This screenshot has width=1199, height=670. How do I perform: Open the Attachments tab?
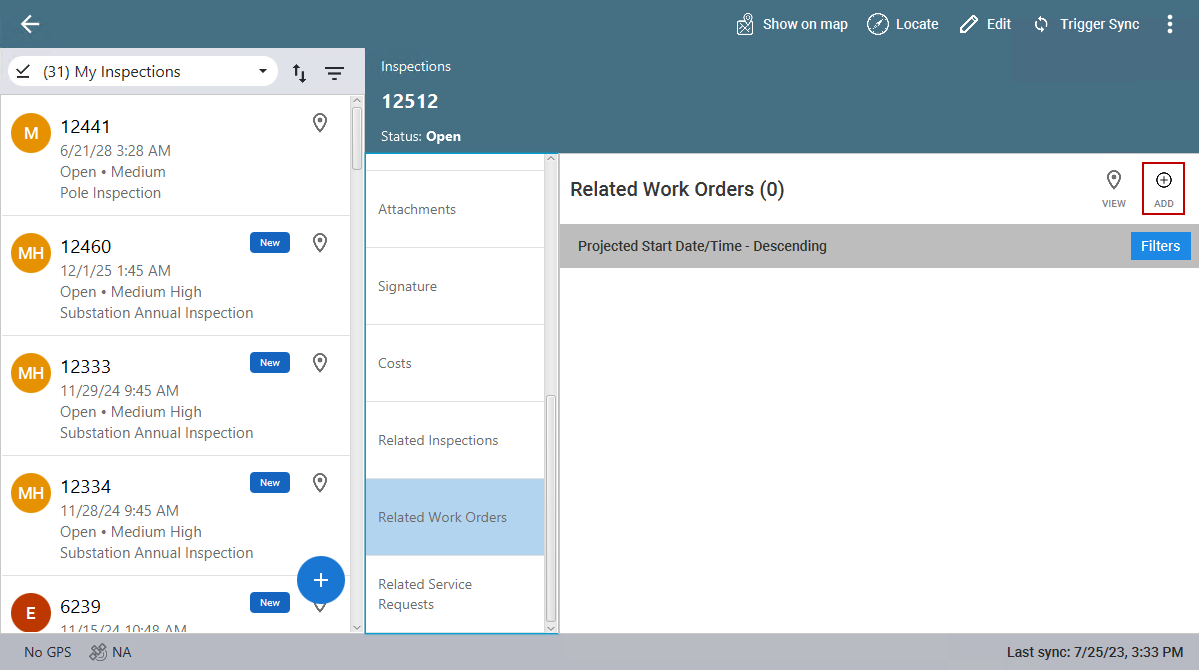455,209
